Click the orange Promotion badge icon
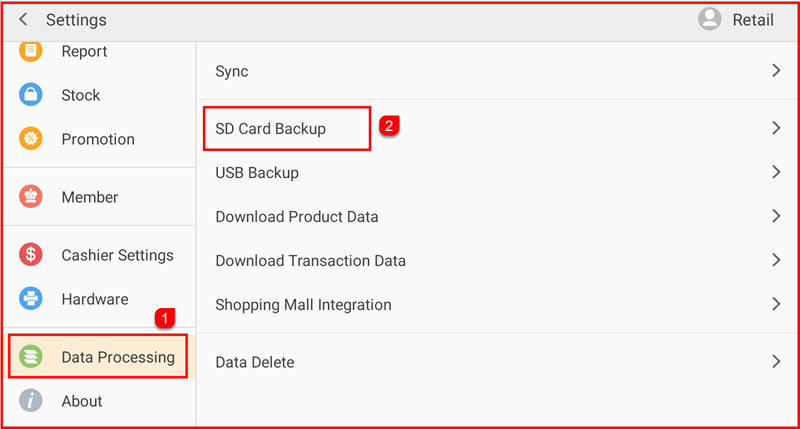 coord(31,139)
